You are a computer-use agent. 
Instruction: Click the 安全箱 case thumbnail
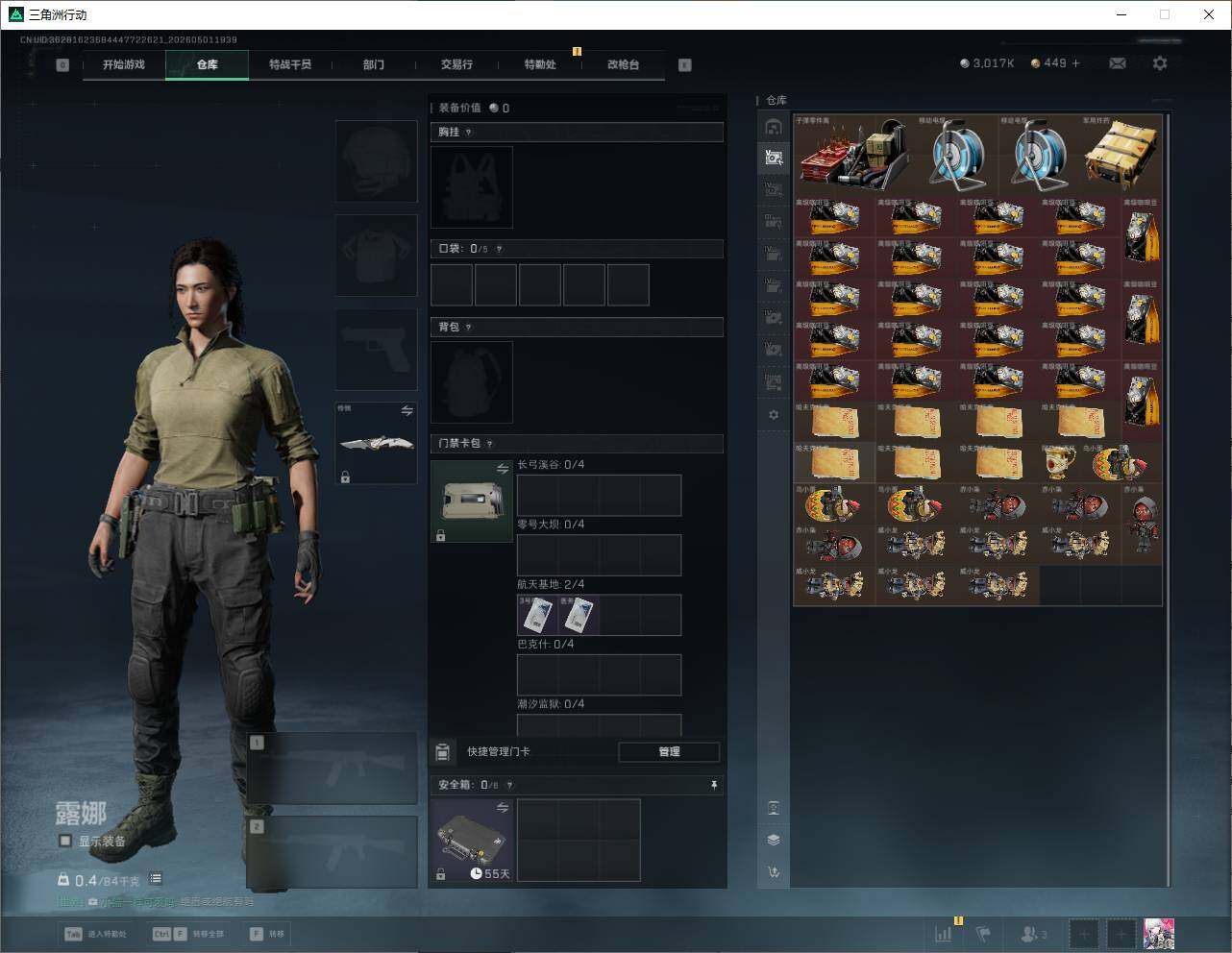[x=472, y=841]
